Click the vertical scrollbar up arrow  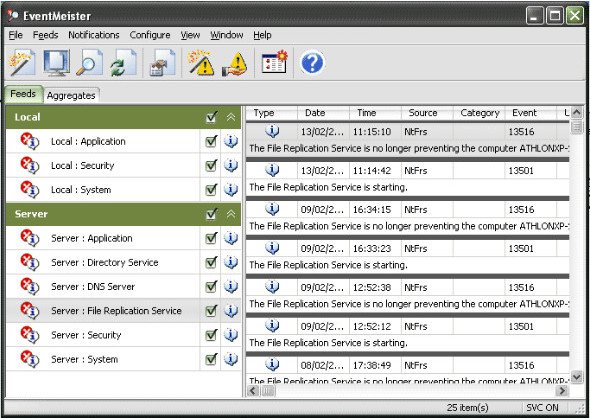(x=576, y=112)
